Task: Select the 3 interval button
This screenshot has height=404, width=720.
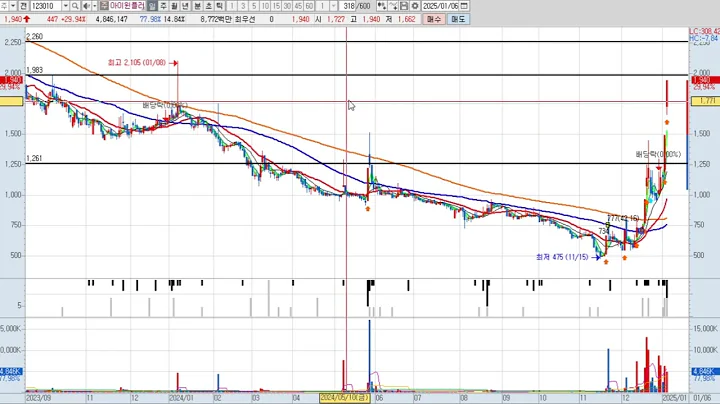Action: click(x=243, y=6)
